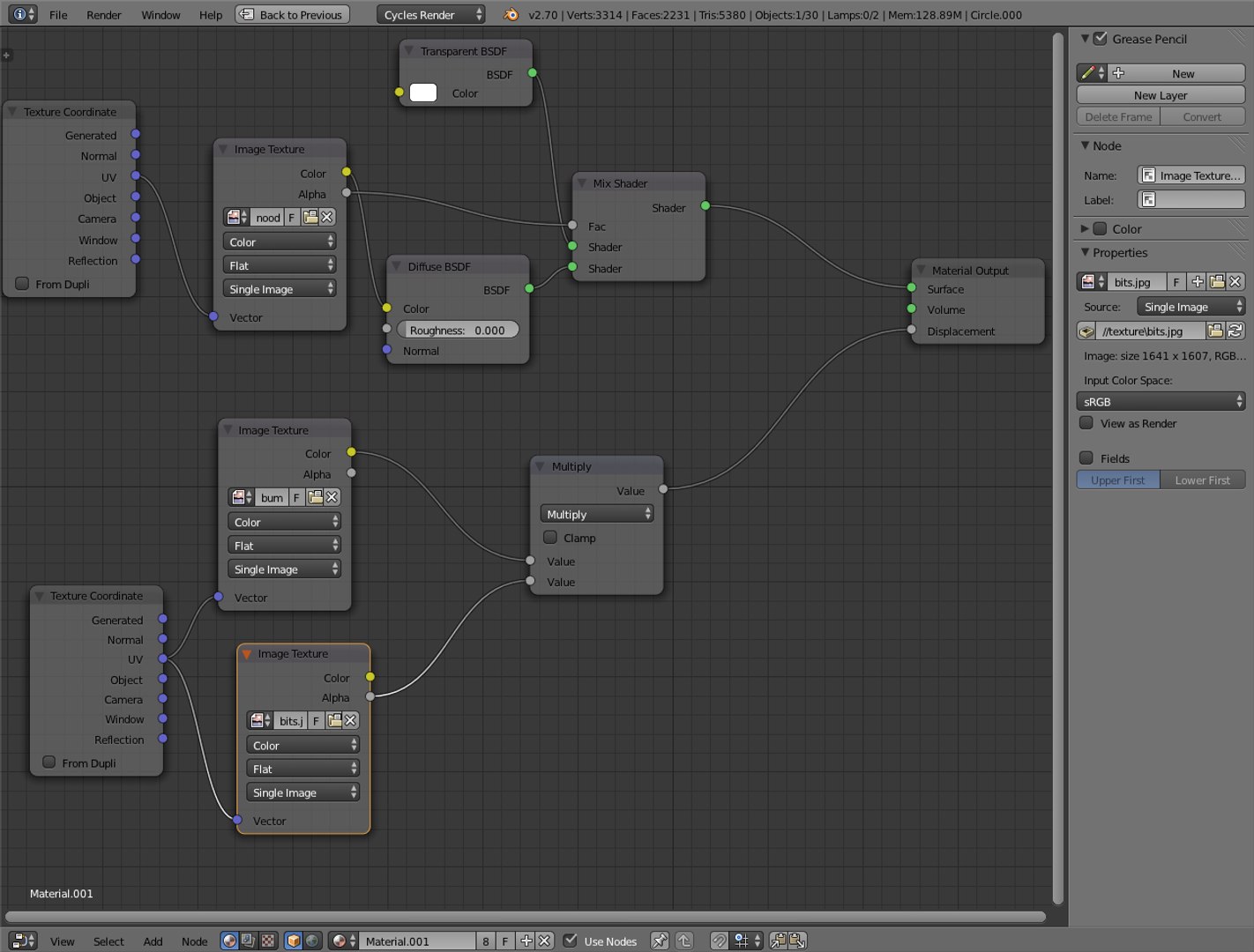Enable Clamp in Multiply node

tap(550, 537)
